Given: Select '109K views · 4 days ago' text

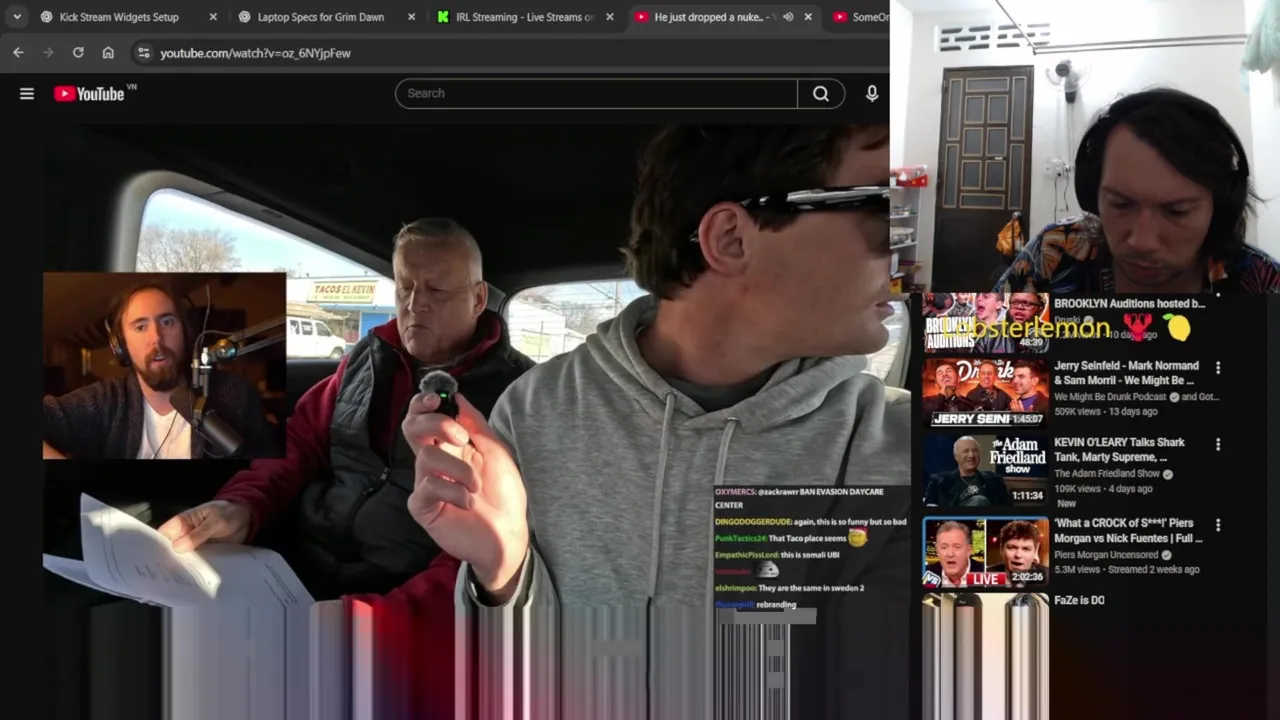Looking at the screenshot, I should (x=1103, y=489).
